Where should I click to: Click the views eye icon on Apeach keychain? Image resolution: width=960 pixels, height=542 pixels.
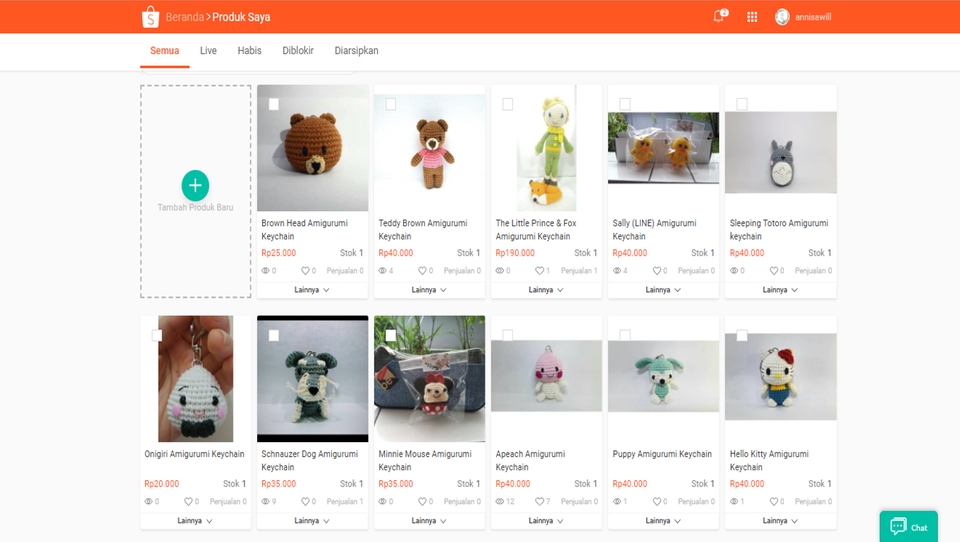point(500,502)
